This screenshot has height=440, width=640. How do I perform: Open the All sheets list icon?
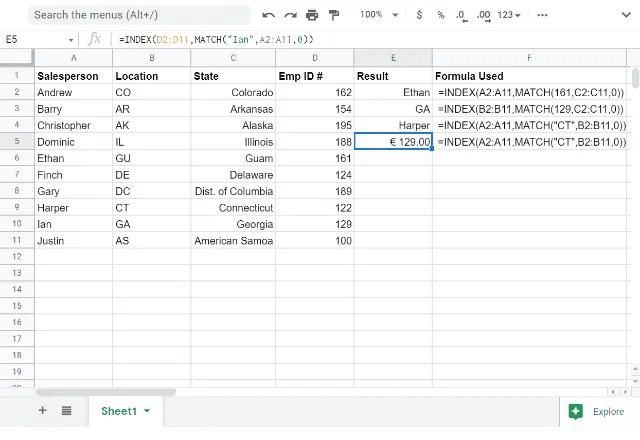coord(67,410)
